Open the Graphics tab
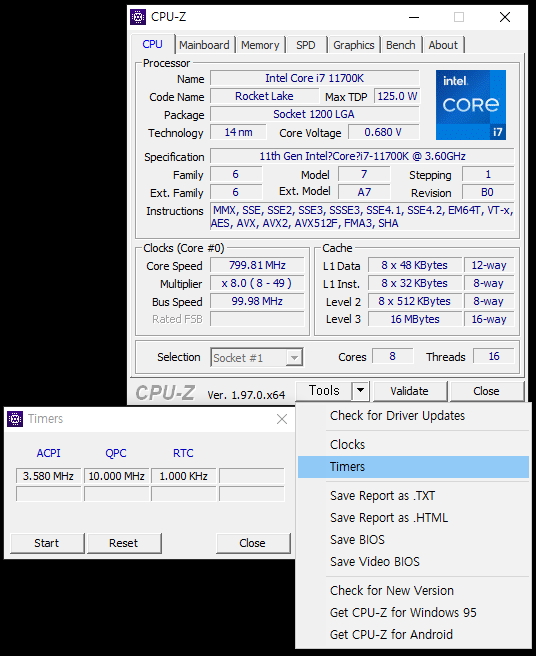The image size is (536, 656). [354, 45]
